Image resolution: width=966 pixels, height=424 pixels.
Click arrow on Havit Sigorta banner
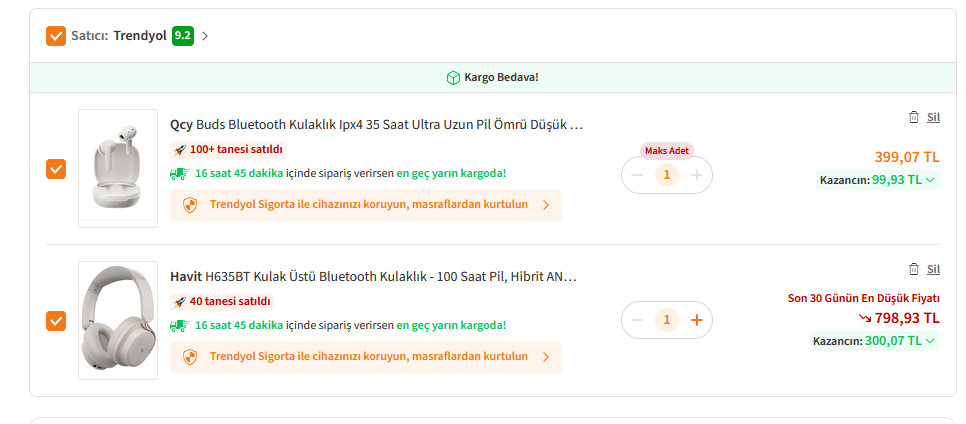click(546, 357)
